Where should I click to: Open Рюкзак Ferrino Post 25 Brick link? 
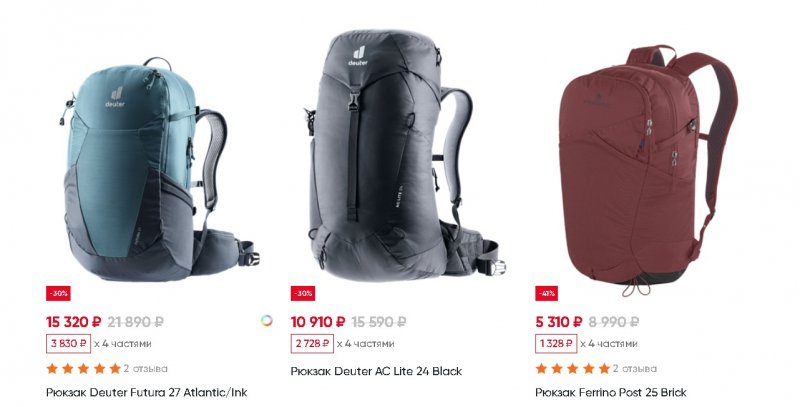pyautogui.click(x=611, y=393)
